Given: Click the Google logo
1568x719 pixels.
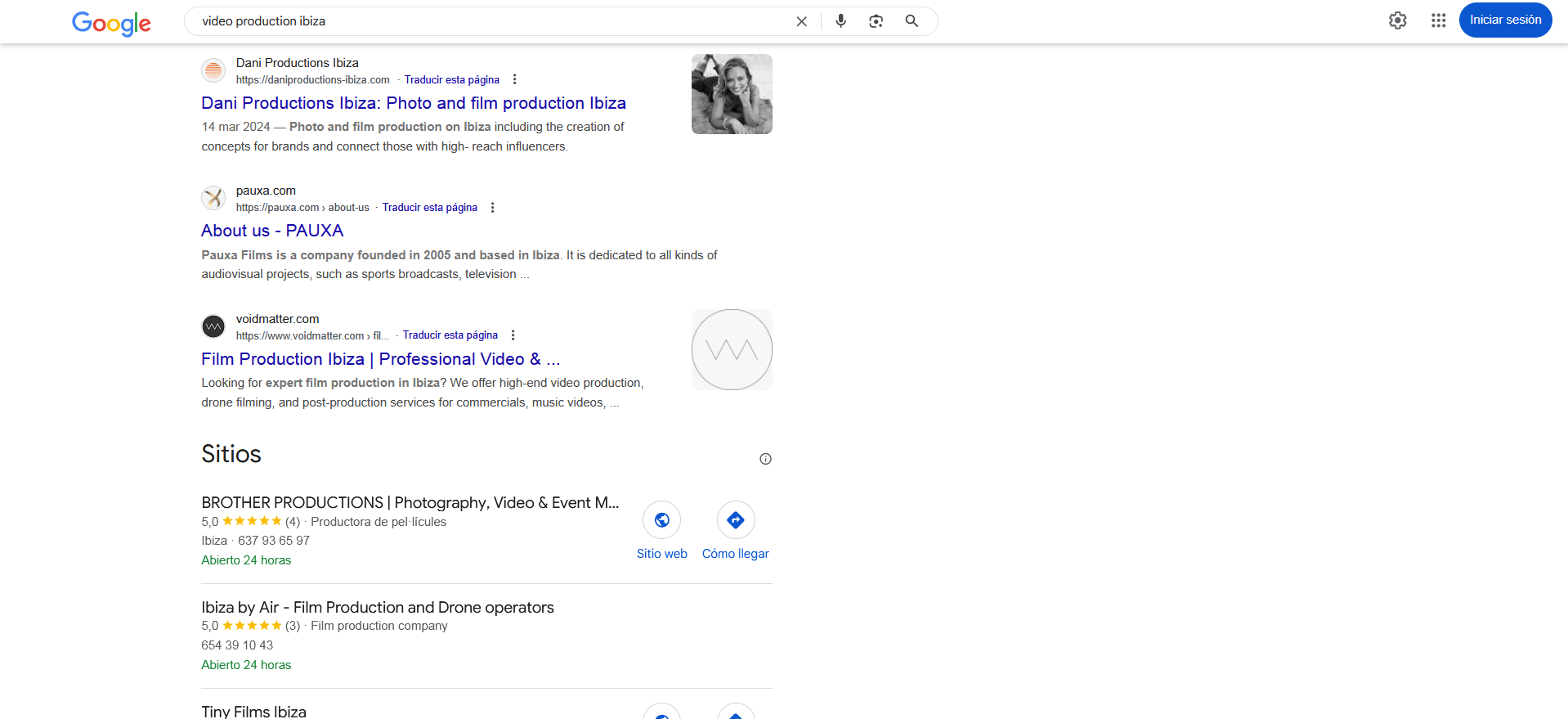Looking at the screenshot, I should [x=111, y=23].
